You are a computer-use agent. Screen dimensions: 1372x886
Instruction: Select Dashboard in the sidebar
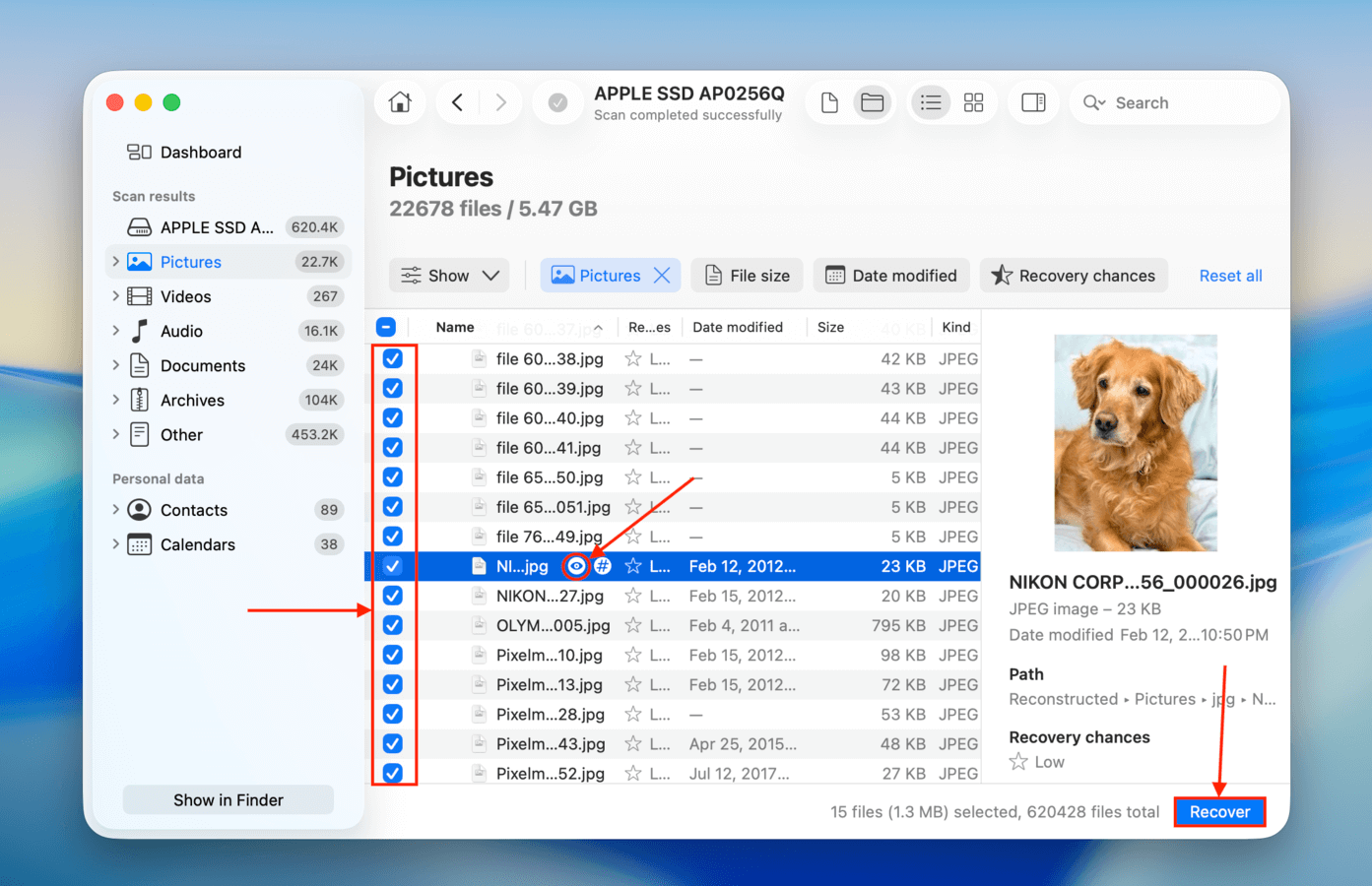(x=200, y=152)
